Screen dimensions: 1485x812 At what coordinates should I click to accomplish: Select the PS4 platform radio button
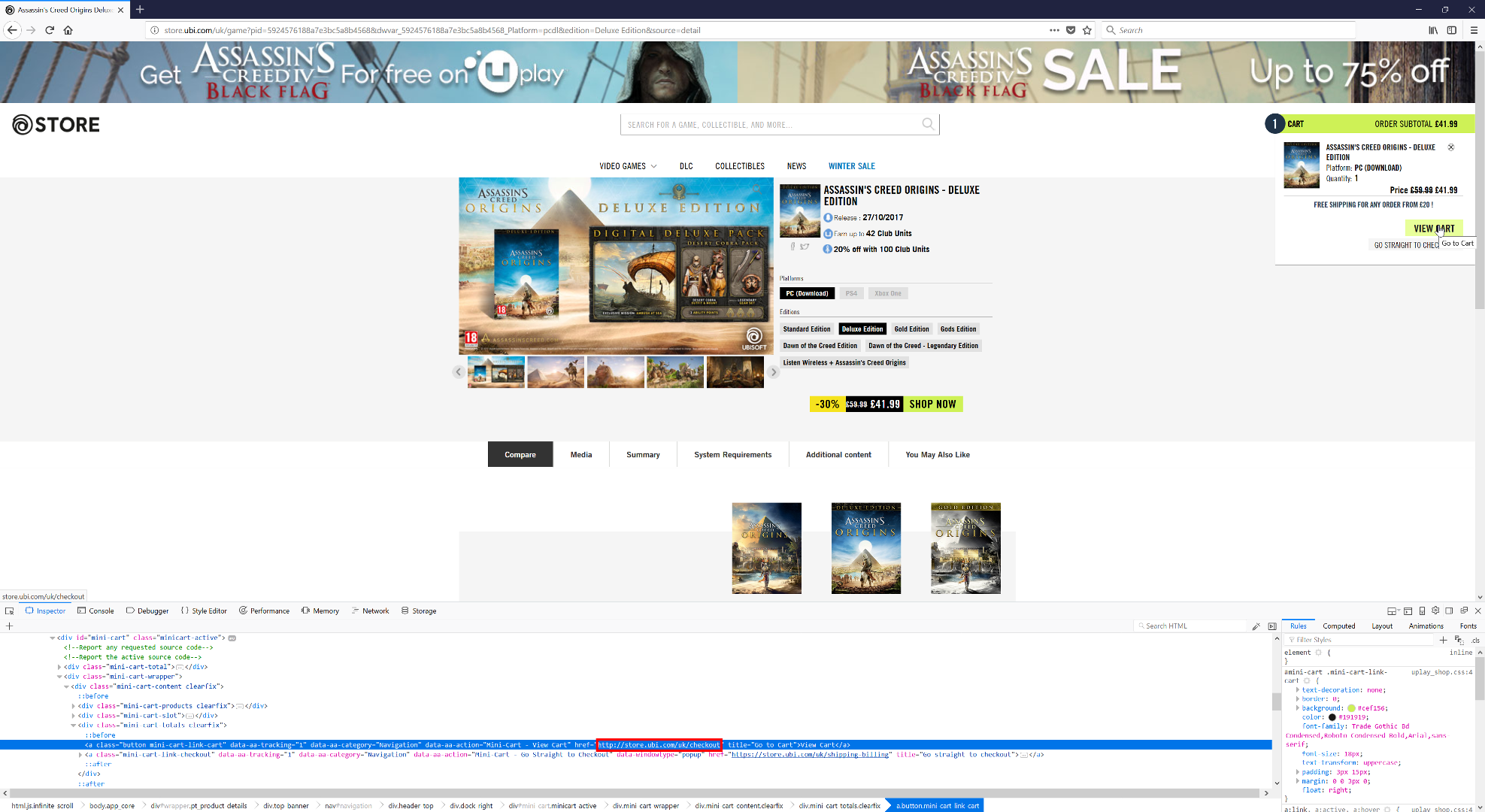tap(851, 293)
